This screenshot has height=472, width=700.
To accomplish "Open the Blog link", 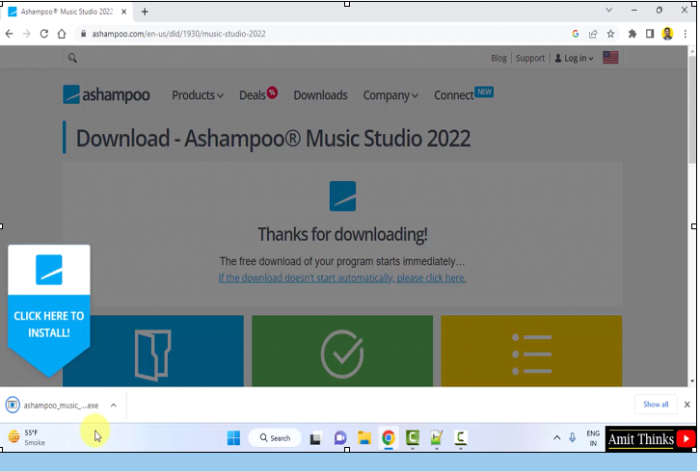I will pyautogui.click(x=499, y=58).
